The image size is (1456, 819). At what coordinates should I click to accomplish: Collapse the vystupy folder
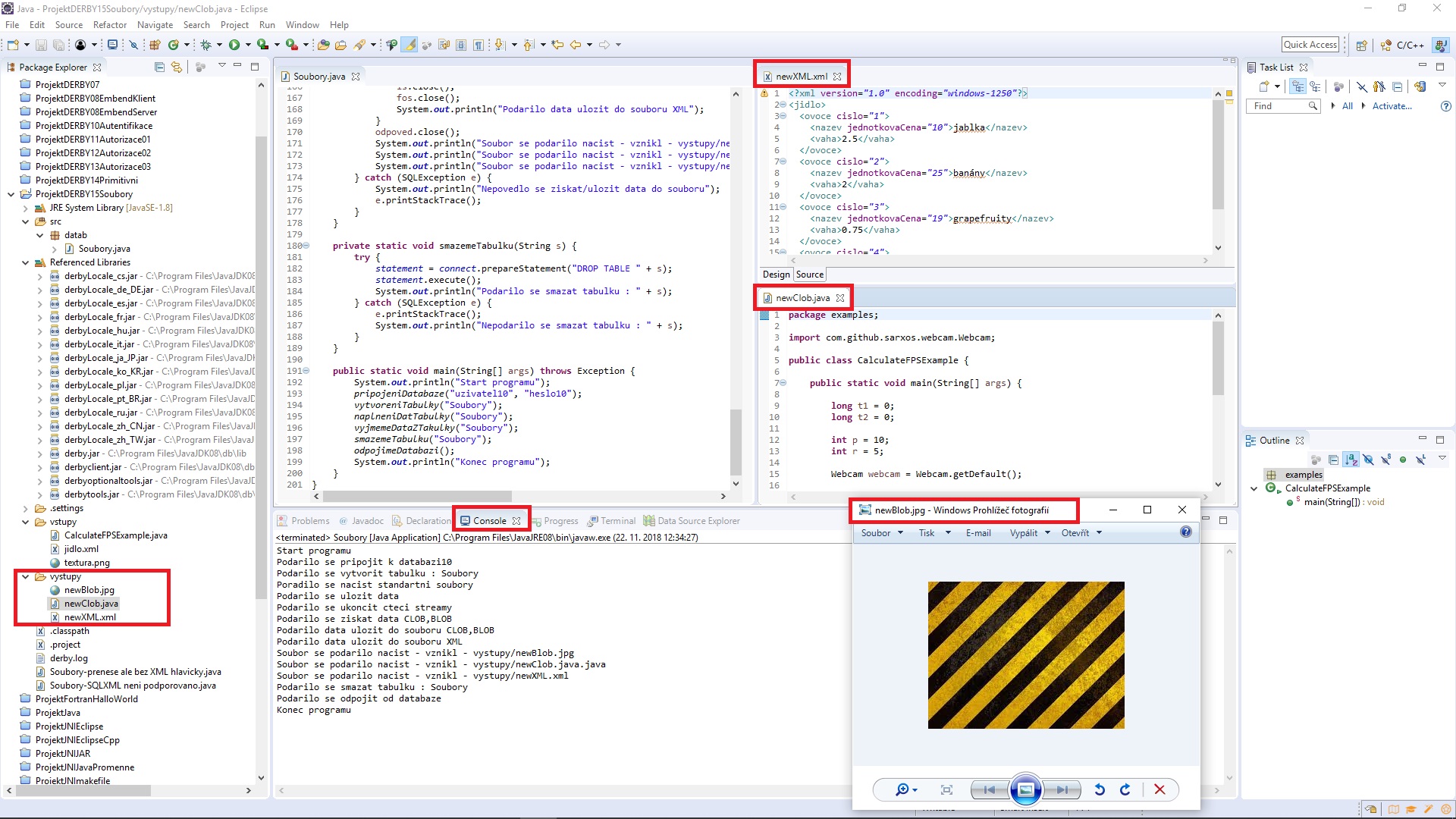coord(26,576)
